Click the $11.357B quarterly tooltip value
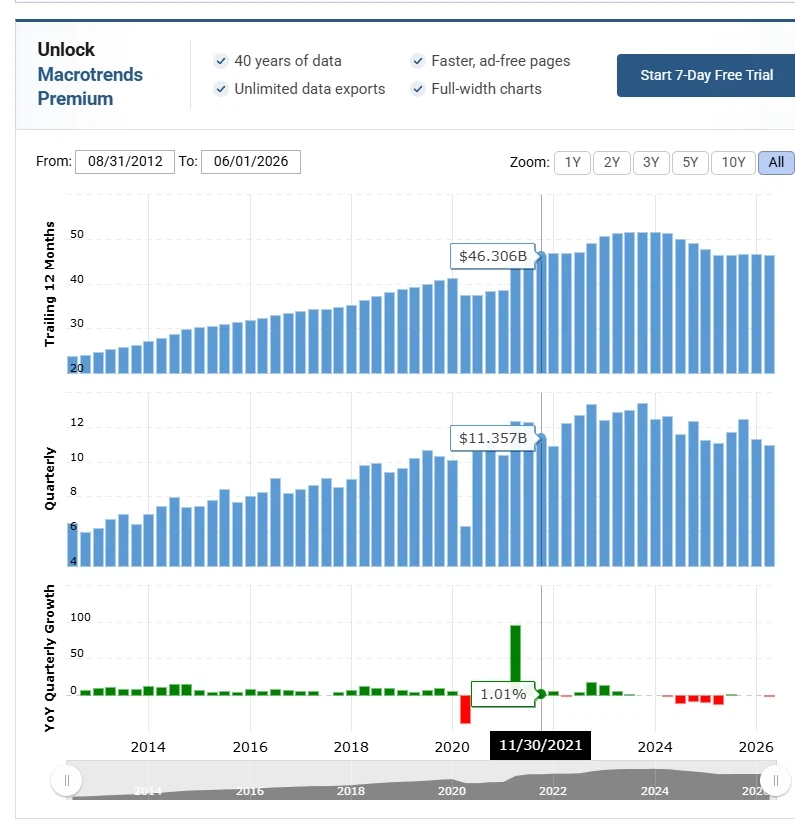 coord(493,438)
